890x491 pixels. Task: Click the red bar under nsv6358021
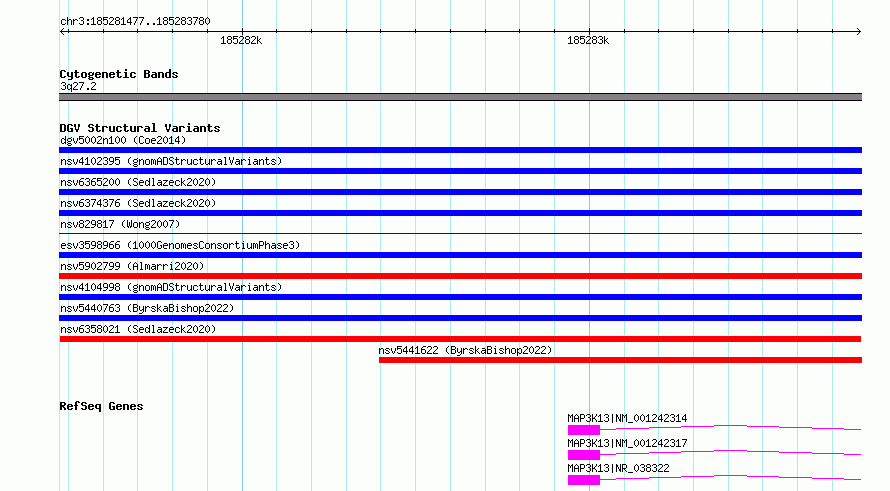[x=460, y=339]
